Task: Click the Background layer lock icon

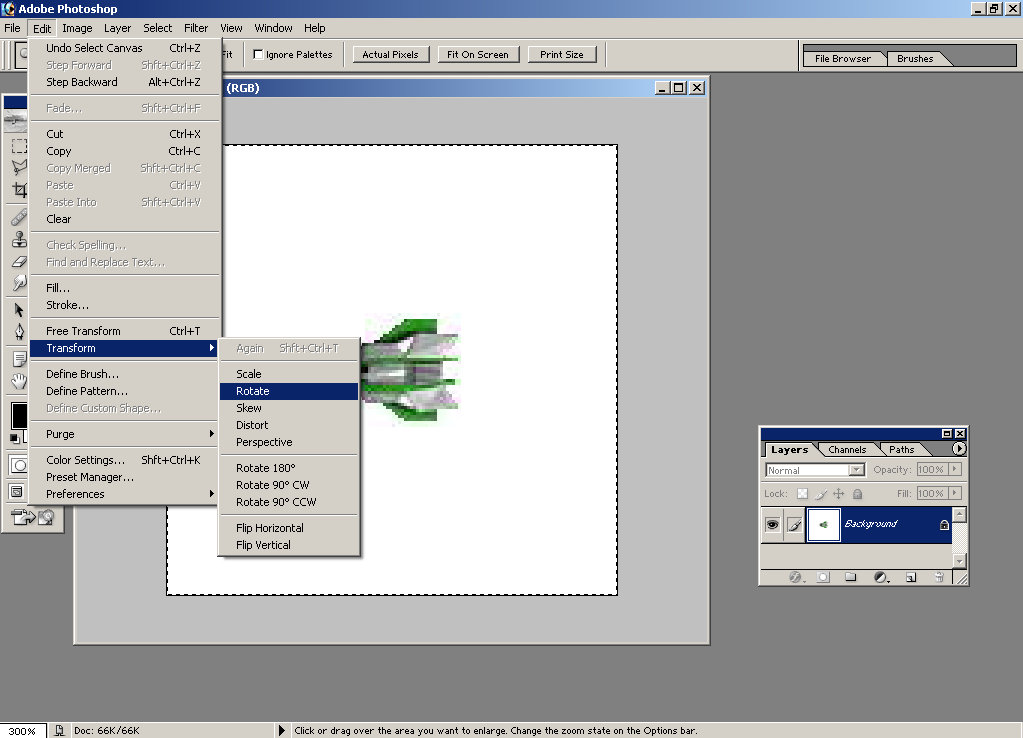Action: [x=944, y=525]
